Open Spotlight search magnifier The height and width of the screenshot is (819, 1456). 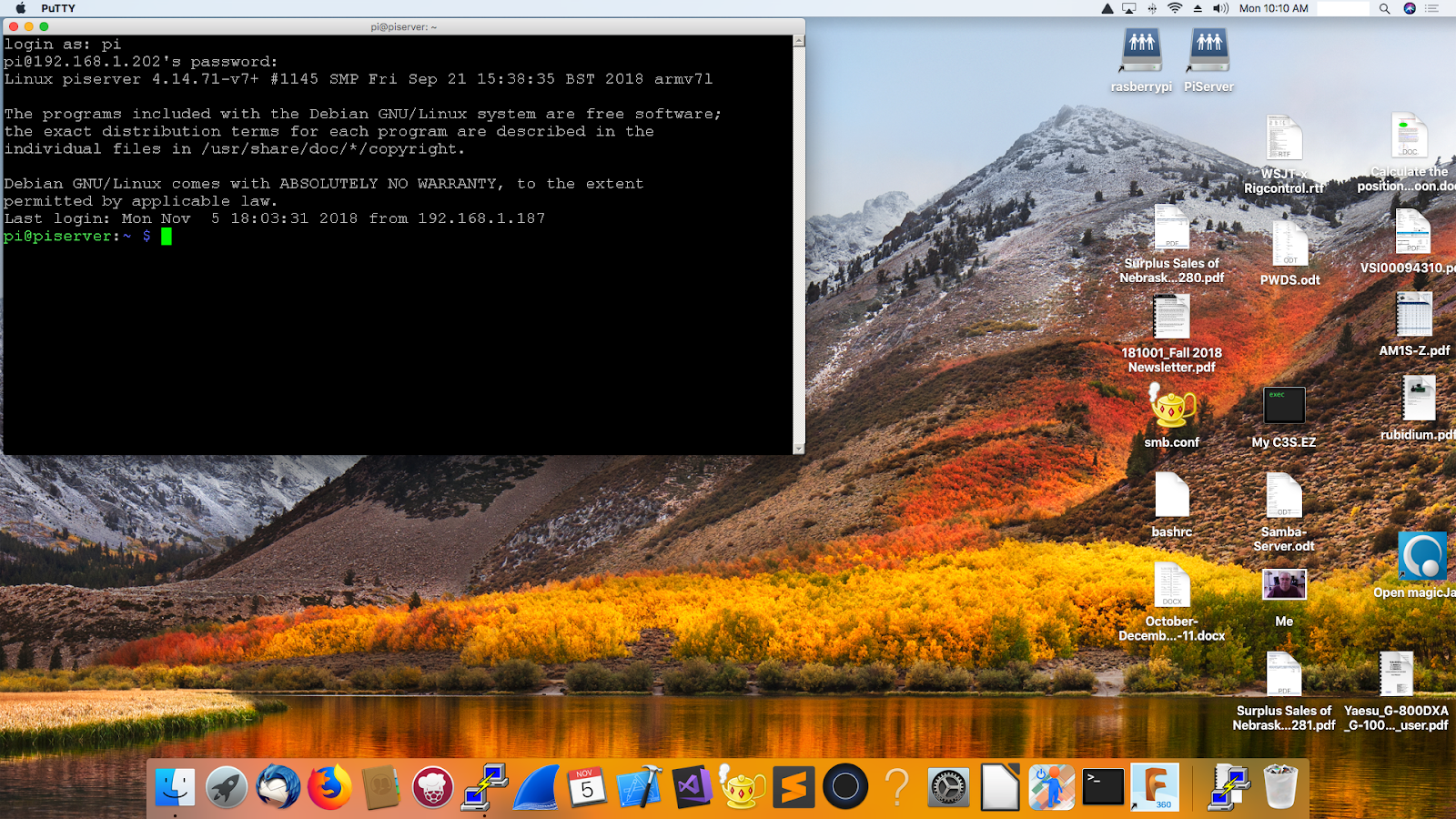point(1384,8)
